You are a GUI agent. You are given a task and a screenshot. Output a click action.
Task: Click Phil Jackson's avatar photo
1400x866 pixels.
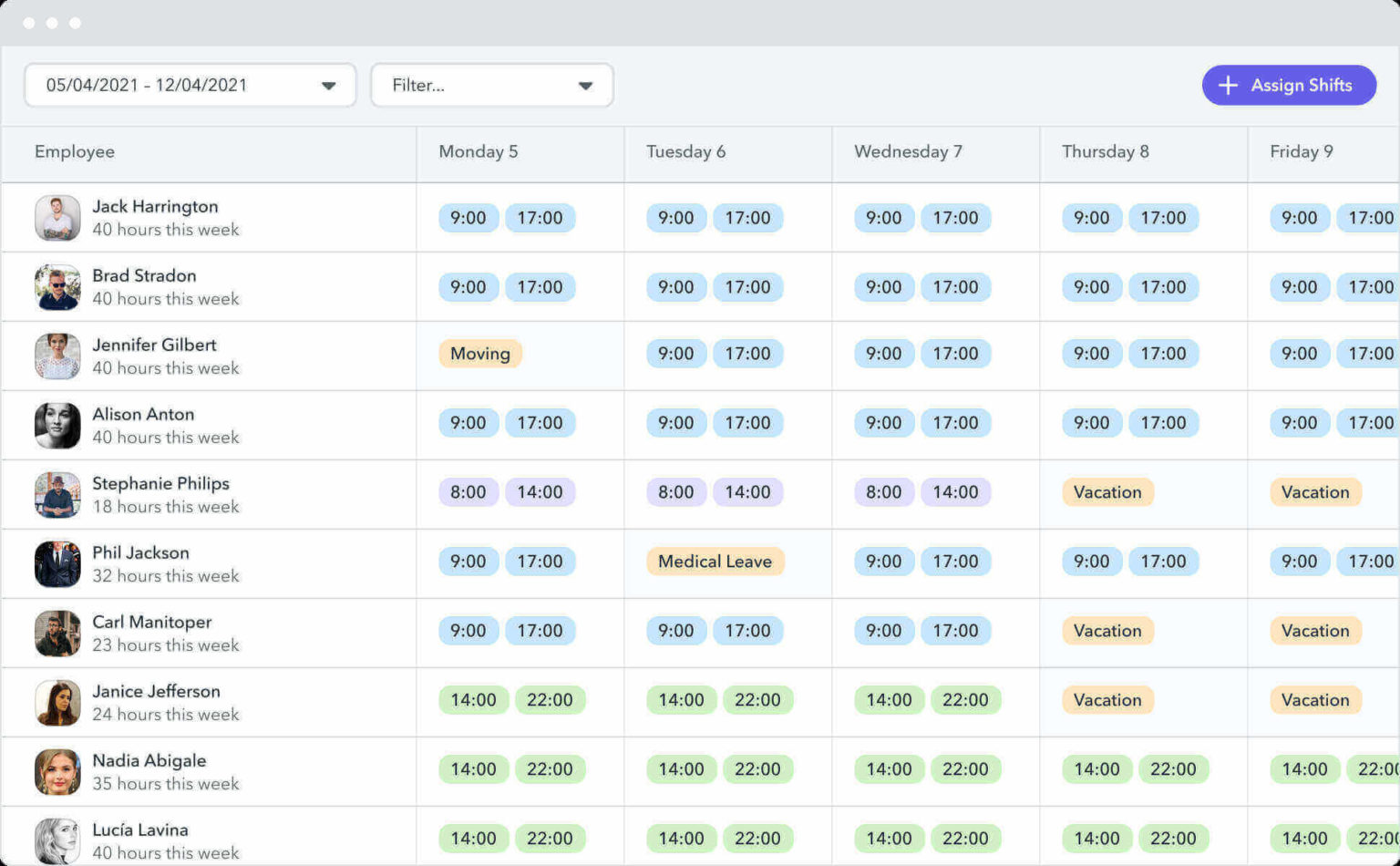[57, 563]
